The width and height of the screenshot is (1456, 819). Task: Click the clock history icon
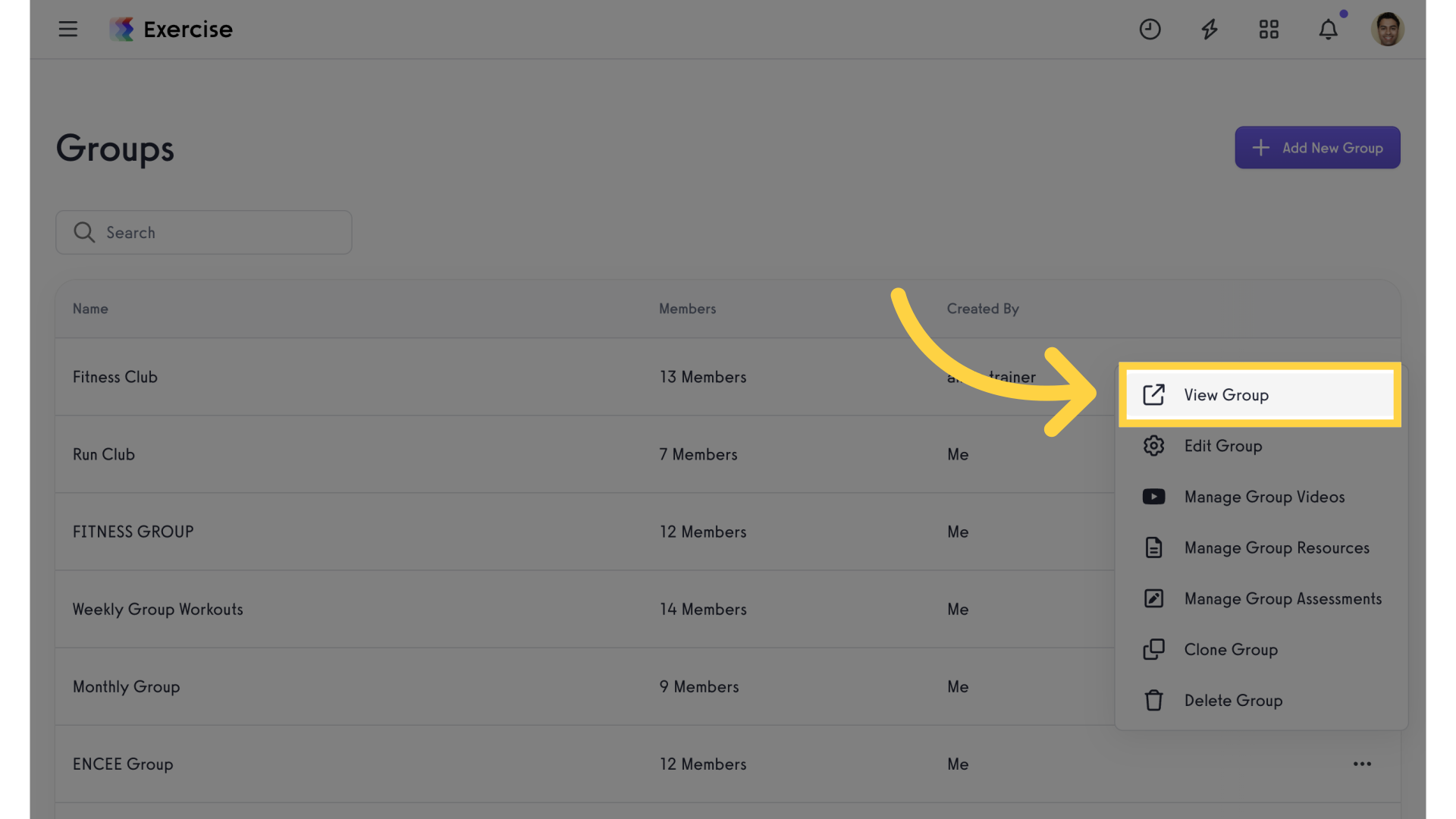[x=1150, y=29]
